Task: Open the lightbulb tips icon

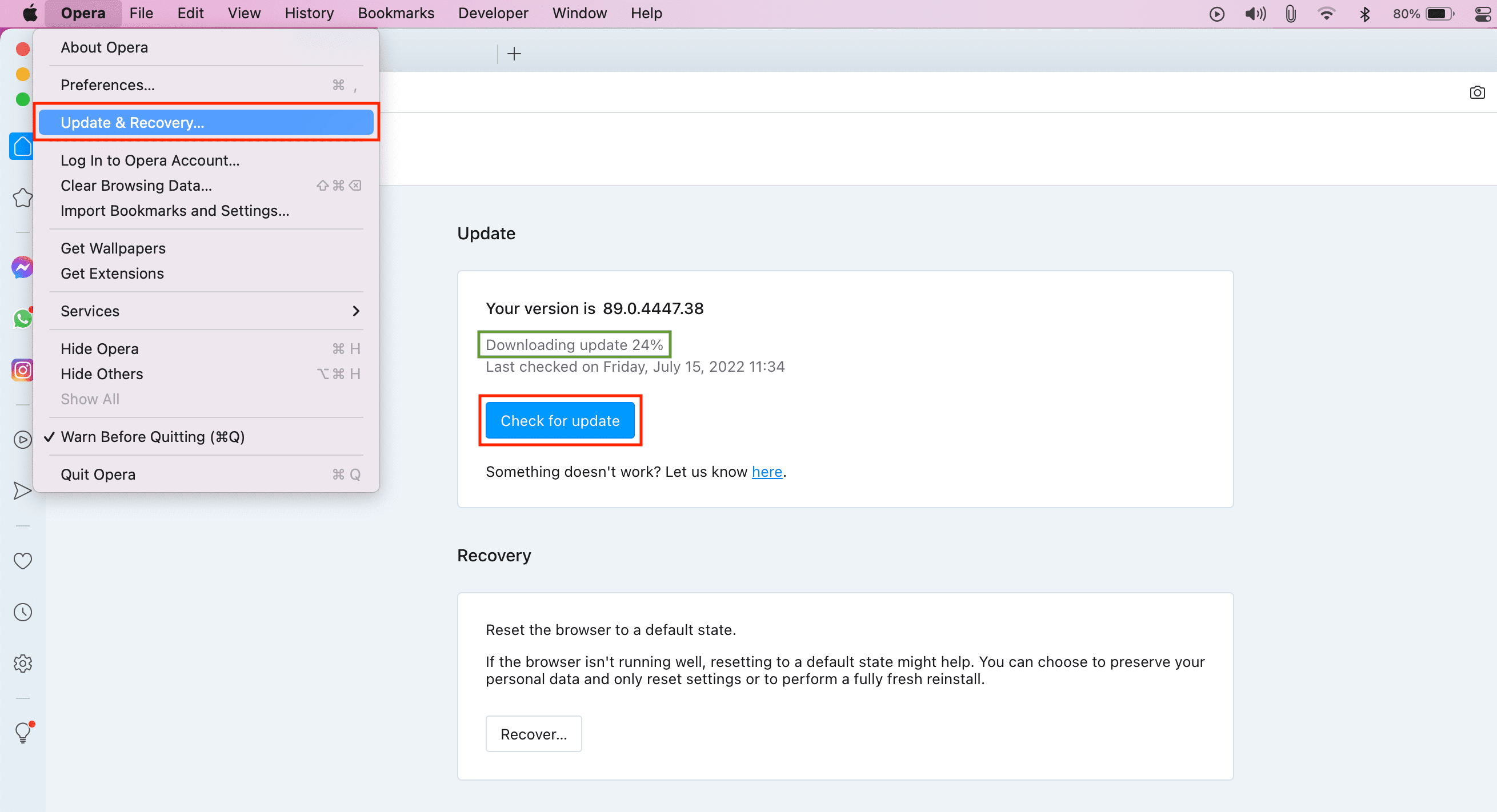Action: click(x=23, y=733)
